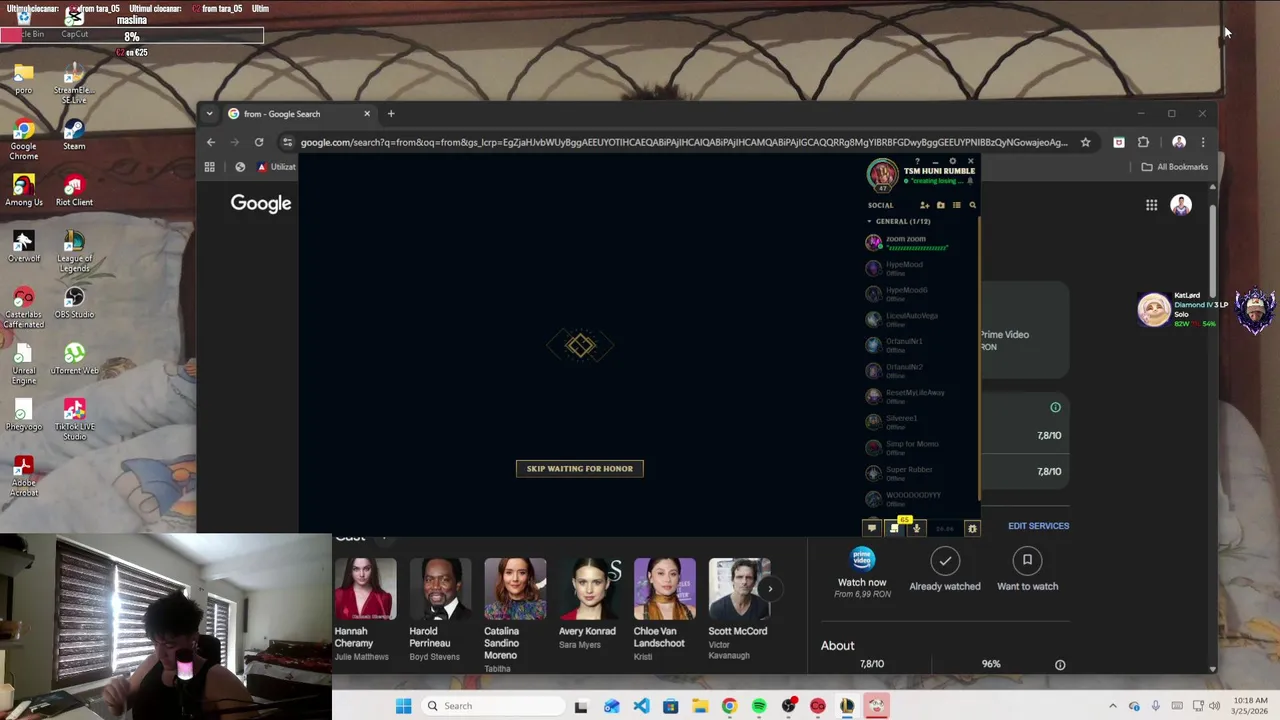
Task: Open the Riot Client desktop shortcut
Action: coord(74,191)
